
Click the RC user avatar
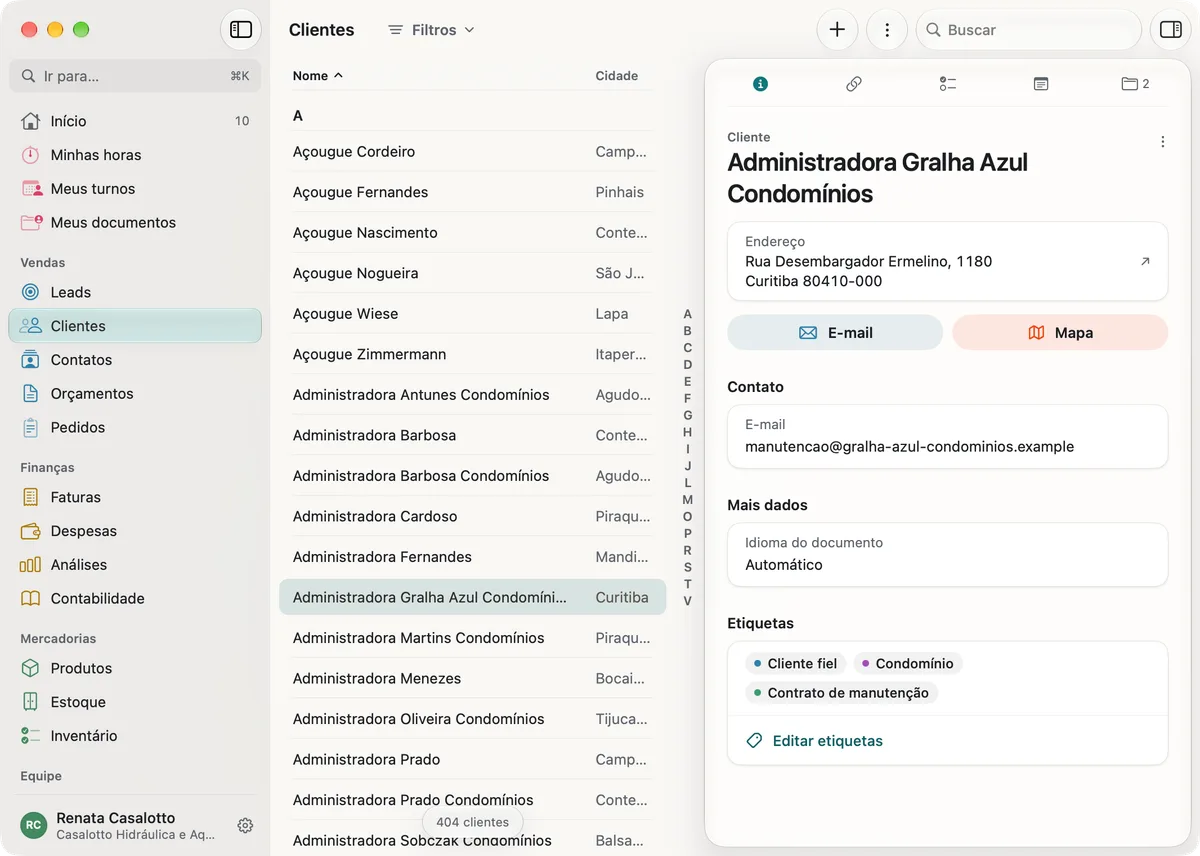click(x=34, y=825)
